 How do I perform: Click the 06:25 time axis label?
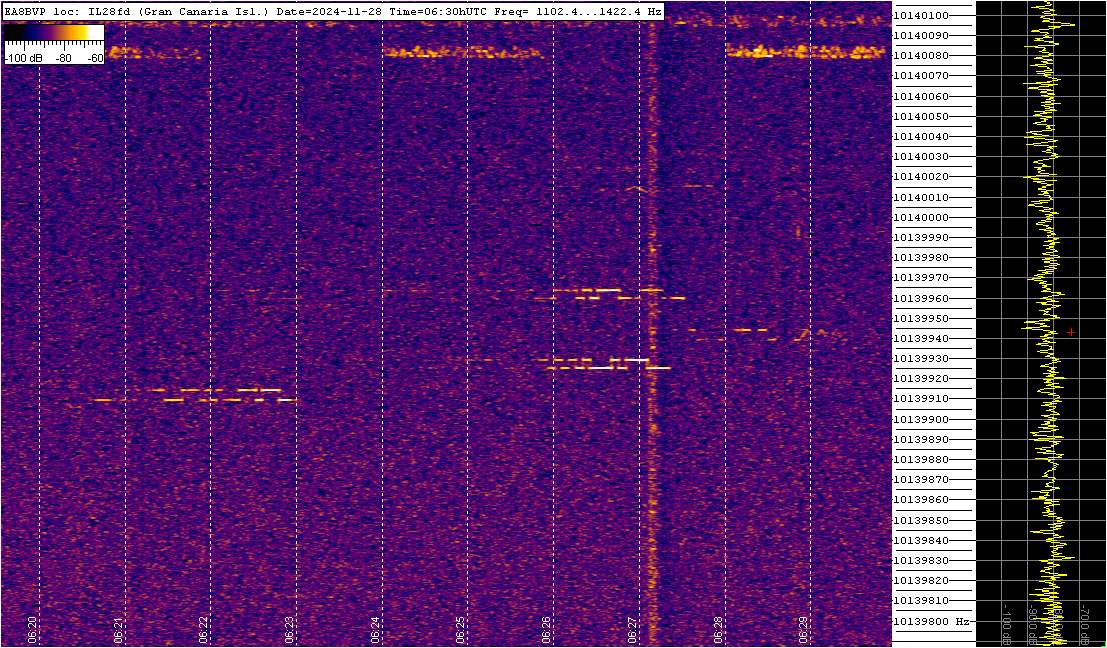(x=461, y=630)
